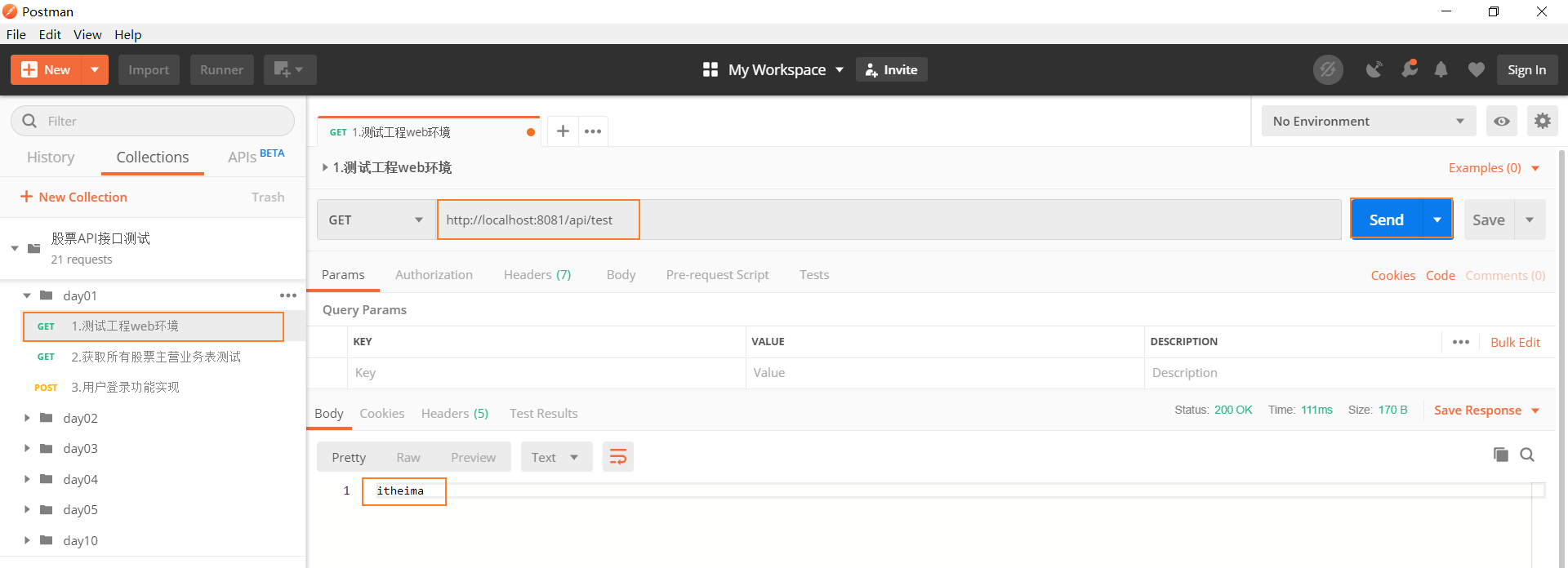The height and width of the screenshot is (568, 1568).
Task: Open the View menu
Action: [87, 34]
